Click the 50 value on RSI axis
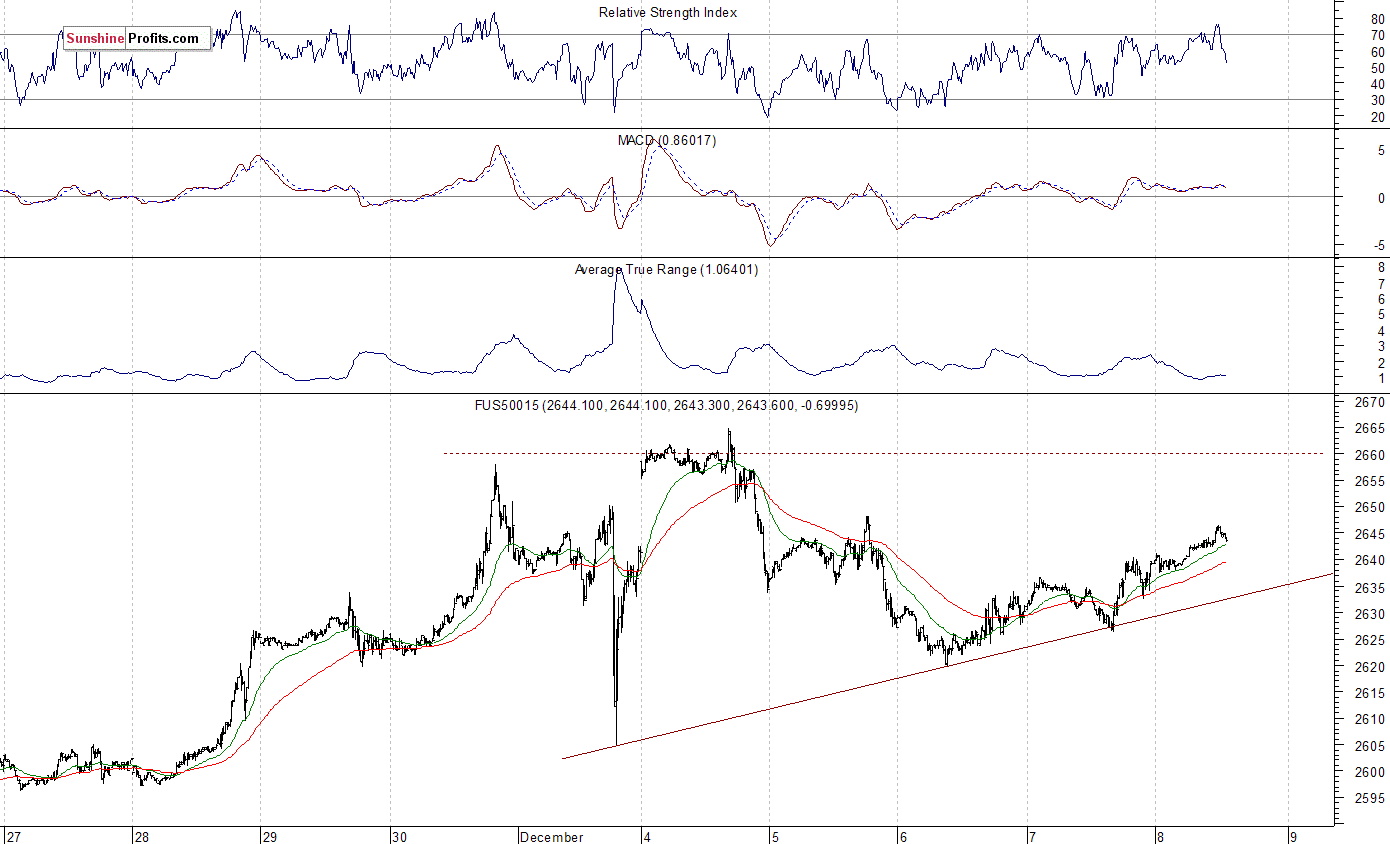 click(1378, 68)
